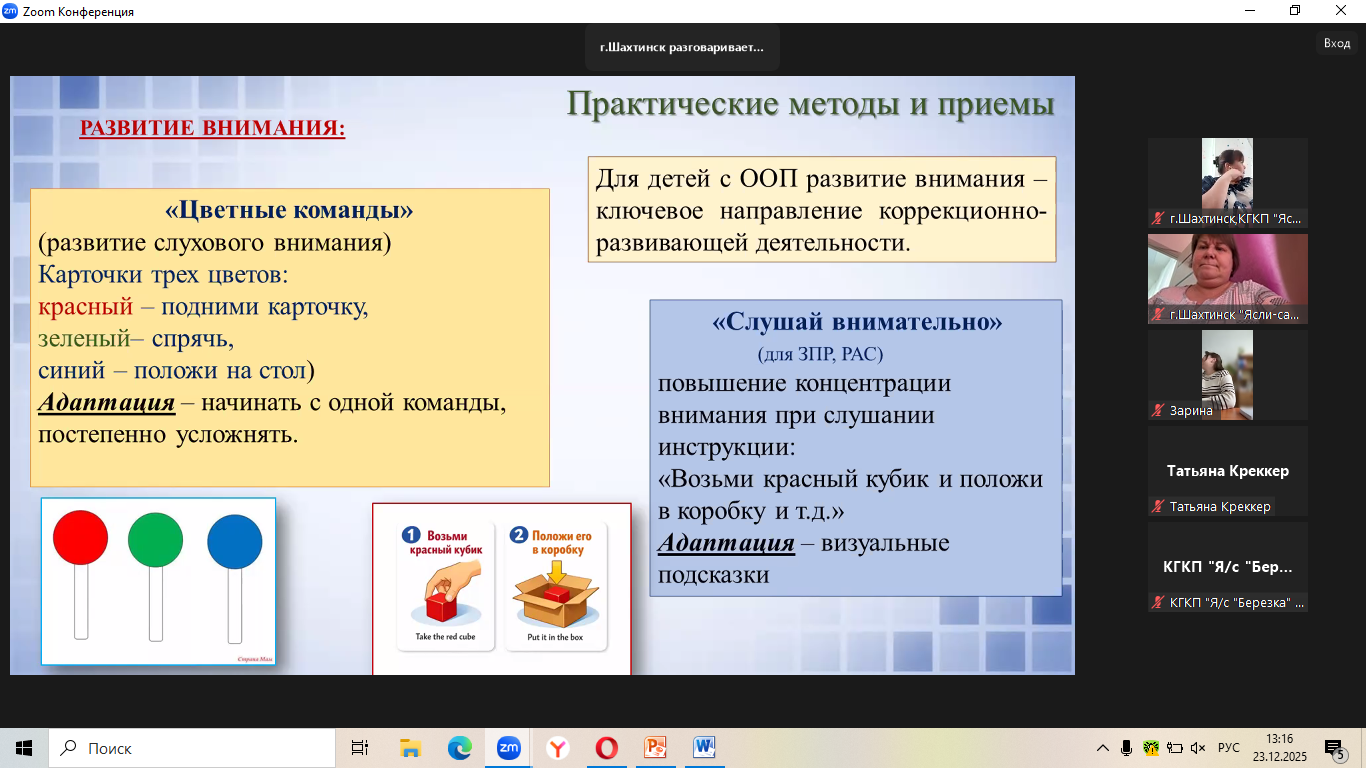Launch Yandex Browser from the taskbar

click(x=558, y=748)
